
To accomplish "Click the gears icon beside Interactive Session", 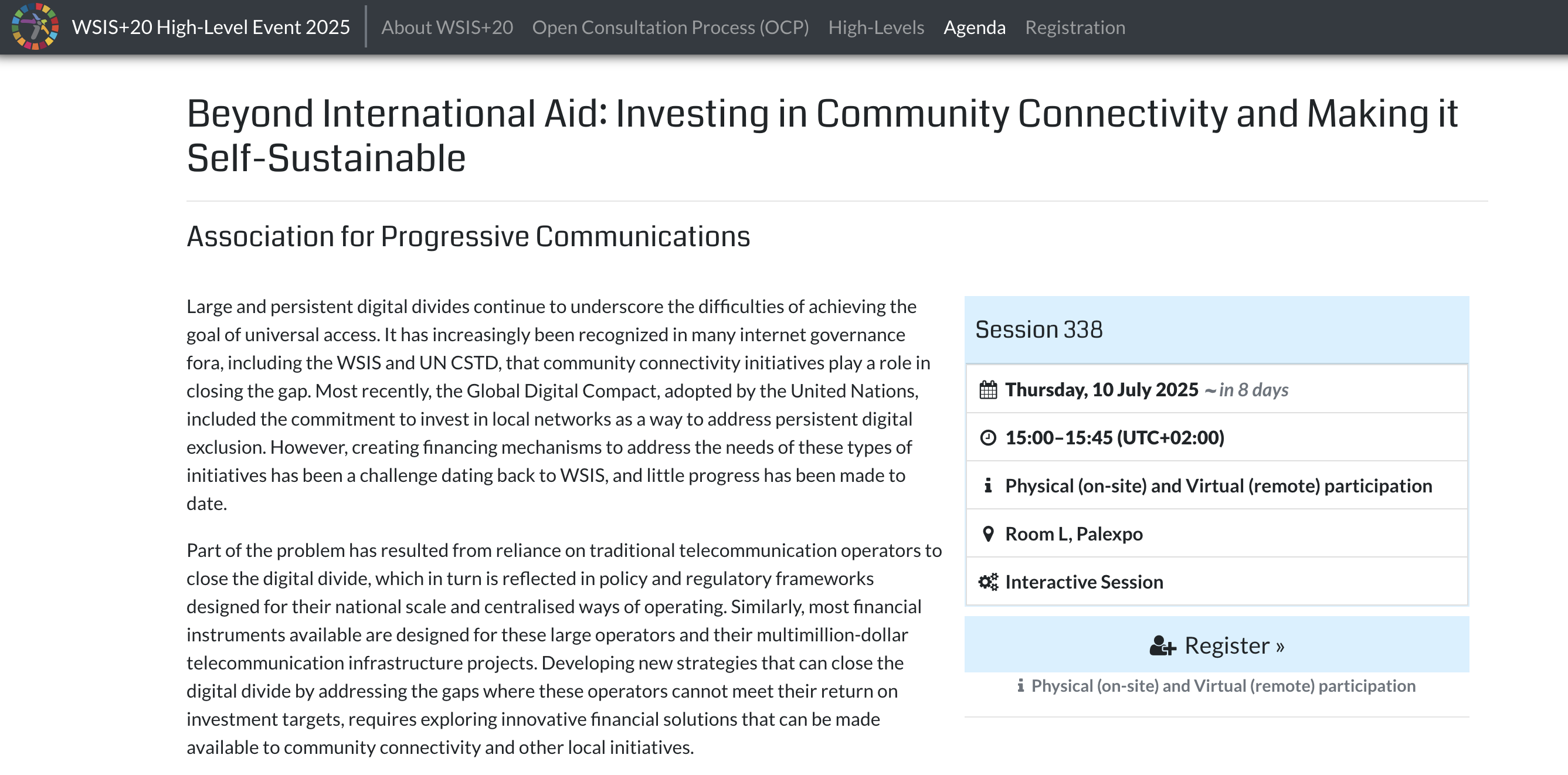I will click(988, 582).
